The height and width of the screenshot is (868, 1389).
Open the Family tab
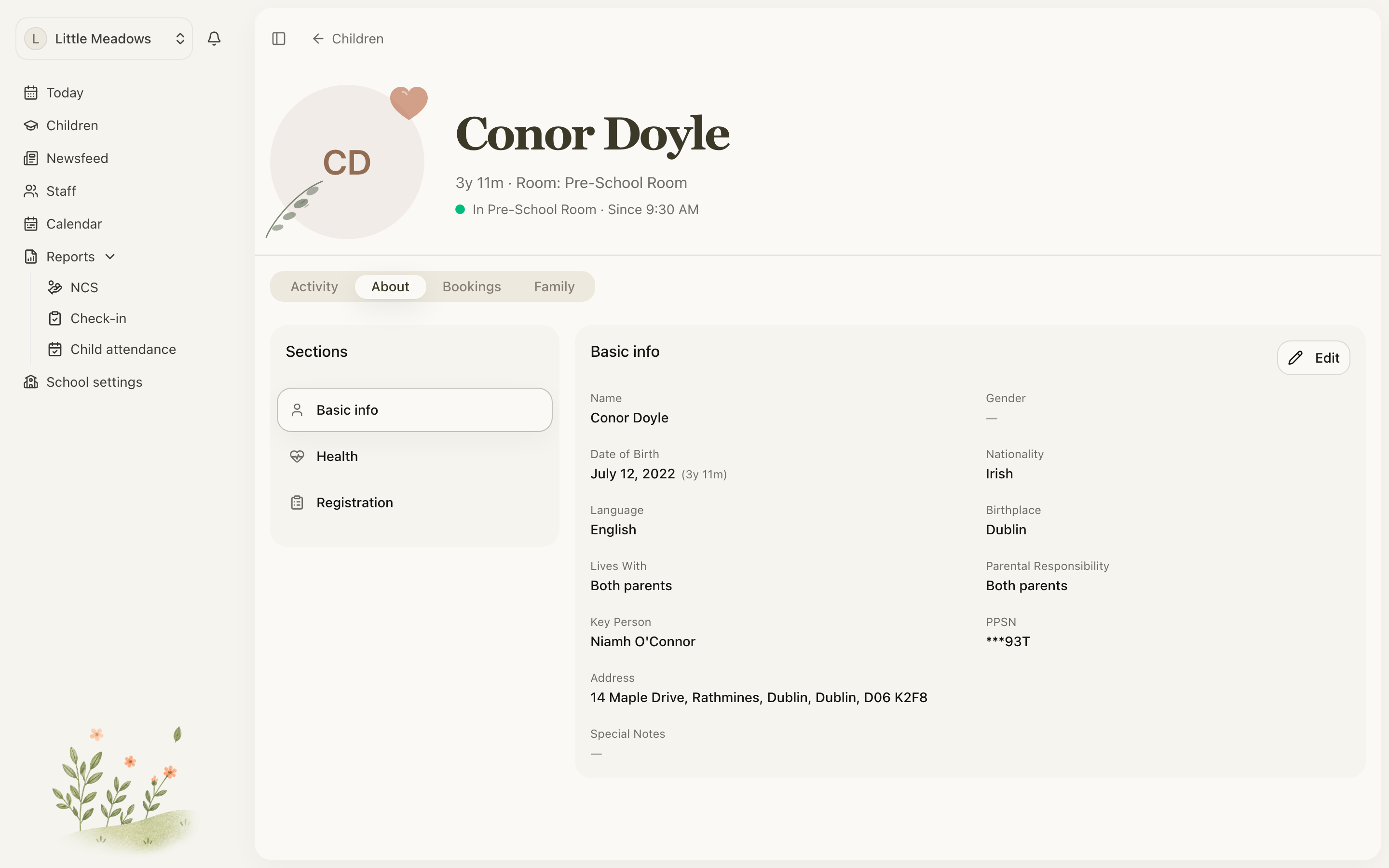pyautogui.click(x=554, y=286)
